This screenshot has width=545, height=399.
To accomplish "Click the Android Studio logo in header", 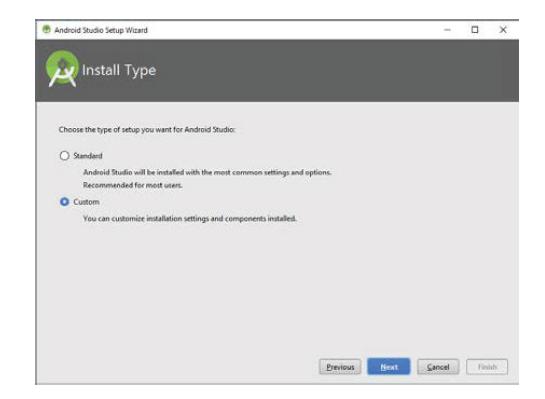I will [62, 69].
